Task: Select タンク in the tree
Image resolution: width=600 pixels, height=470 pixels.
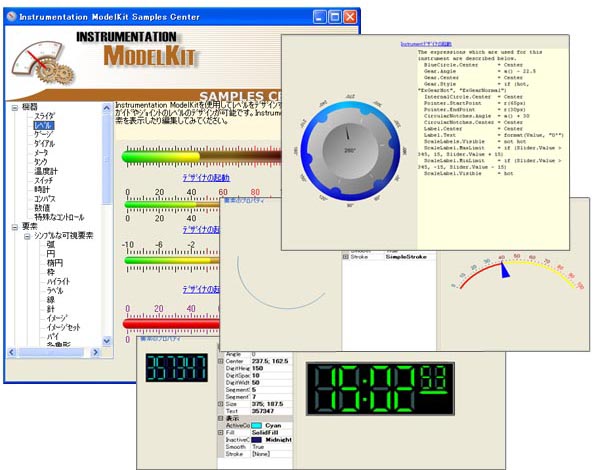Action: pyautogui.click(x=41, y=162)
